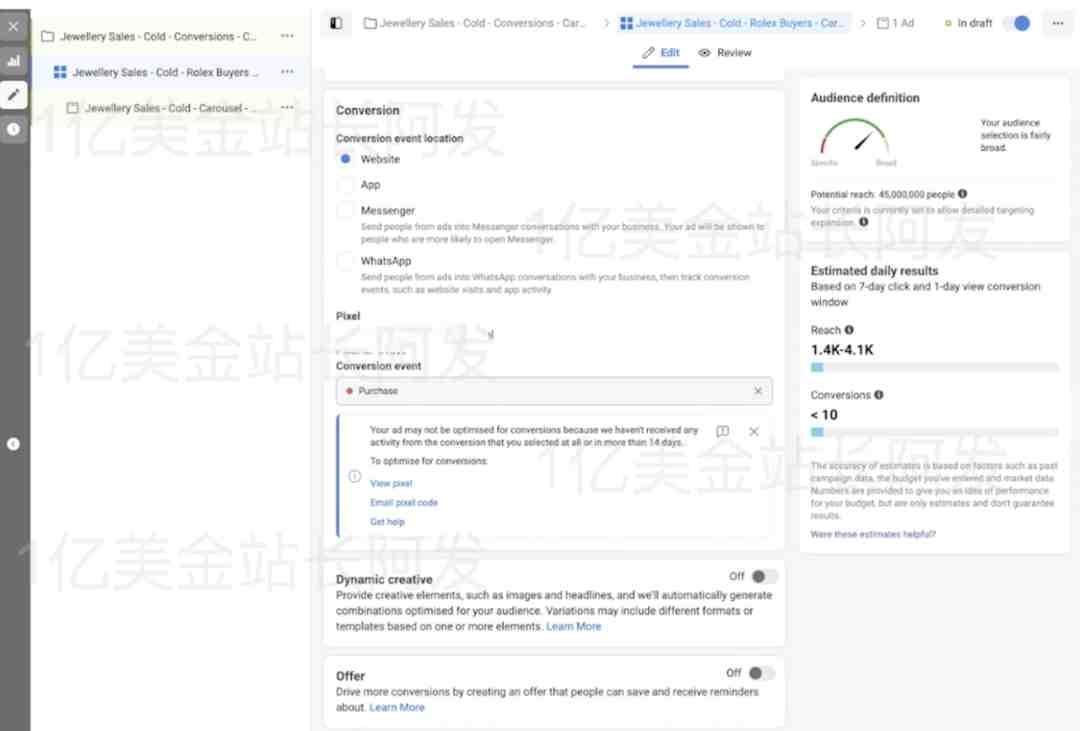Click the Potential reach 45,000,000 people text
Screen dimensions: 1080x731
(x=882, y=194)
